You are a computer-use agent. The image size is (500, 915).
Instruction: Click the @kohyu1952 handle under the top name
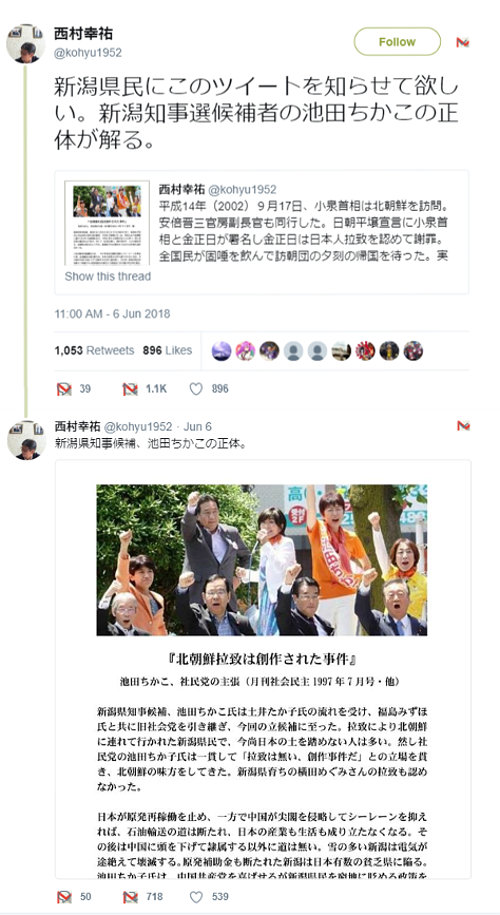click(88, 53)
